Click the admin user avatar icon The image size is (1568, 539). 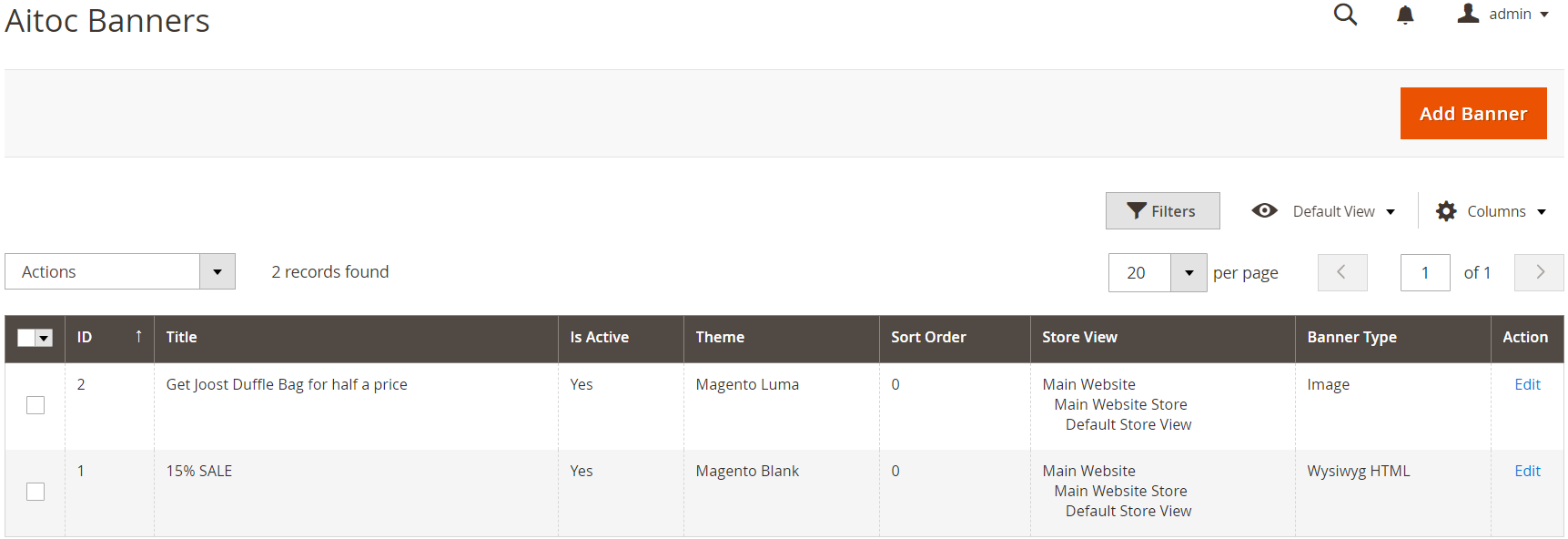1468,13
